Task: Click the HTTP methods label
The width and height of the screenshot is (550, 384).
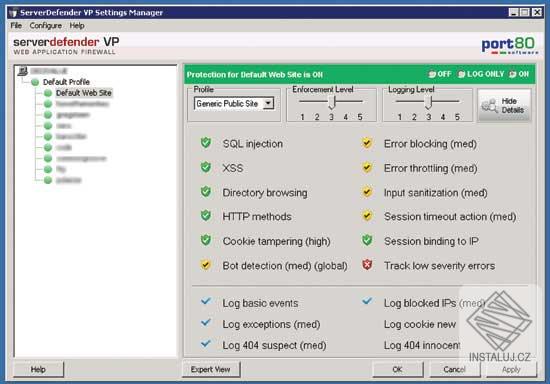Action: pos(257,217)
